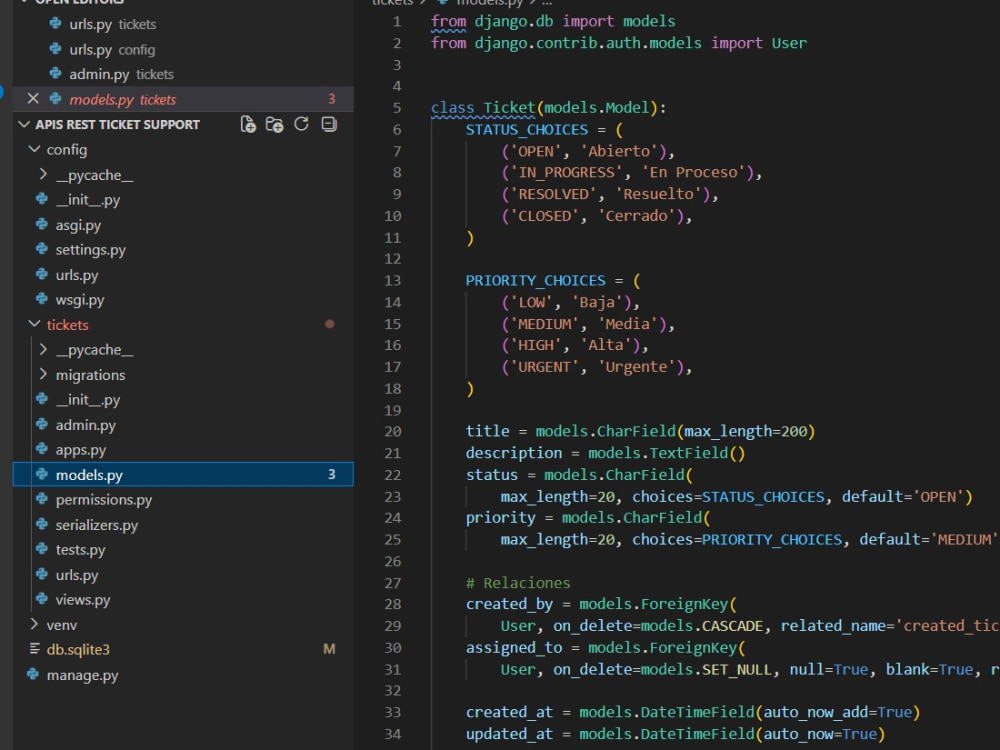Click line number 22 in the gutter
The height and width of the screenshot is (750, 1000).
click(393, 475)
